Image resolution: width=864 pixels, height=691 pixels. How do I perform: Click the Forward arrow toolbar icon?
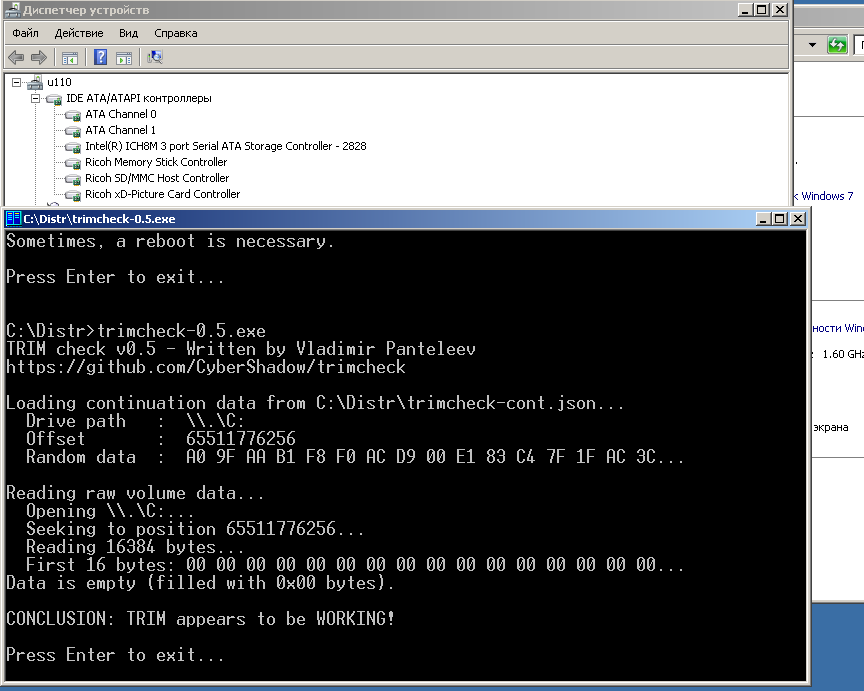point(39,57)
